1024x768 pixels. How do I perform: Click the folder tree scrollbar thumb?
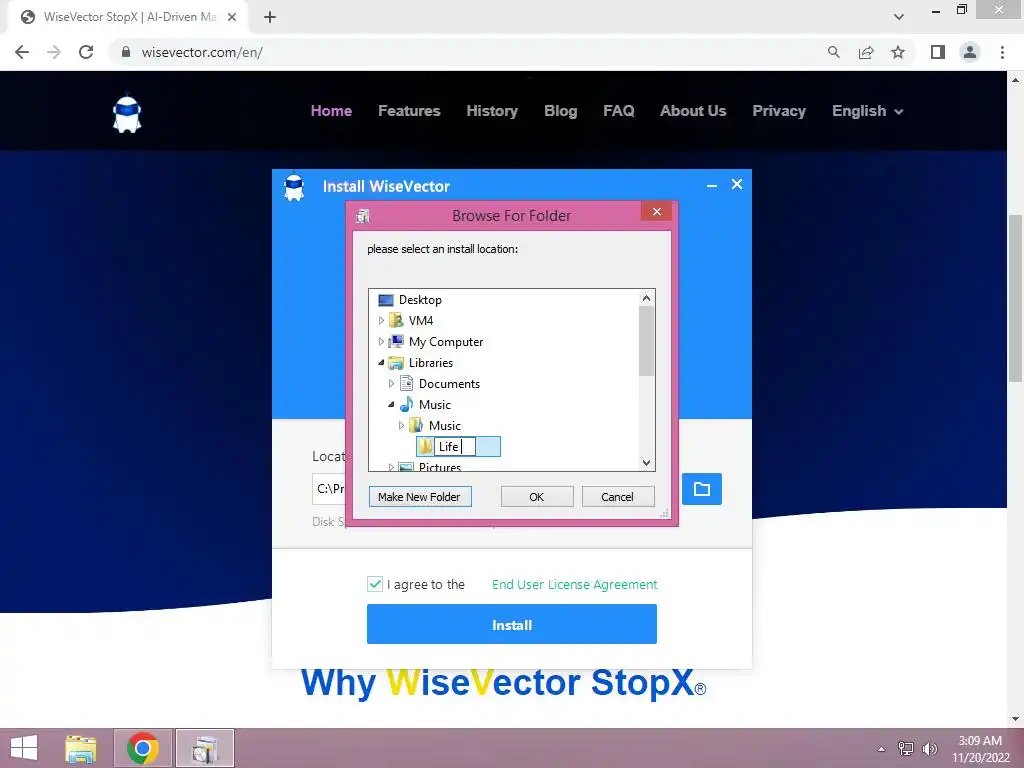tap(646, 342)
